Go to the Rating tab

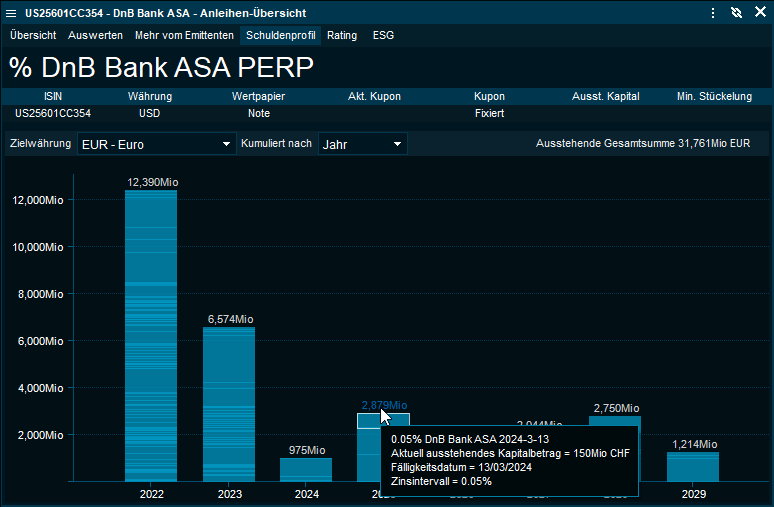point(342,35)
